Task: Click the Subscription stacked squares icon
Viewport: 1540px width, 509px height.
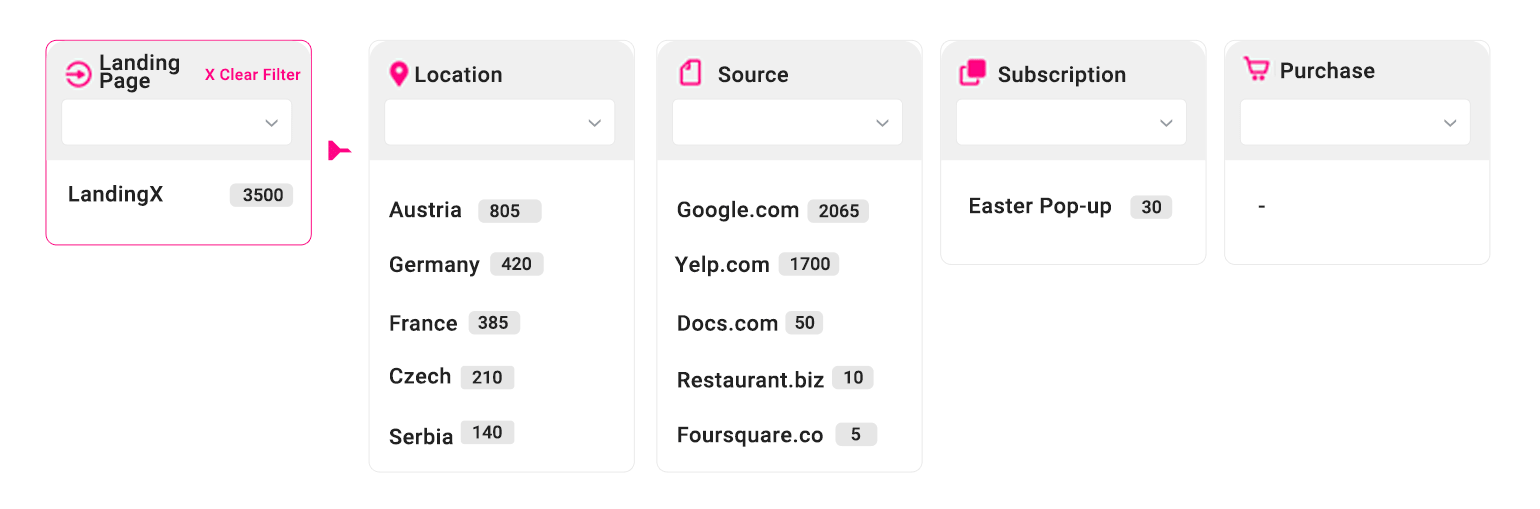Action: point(972,73)
